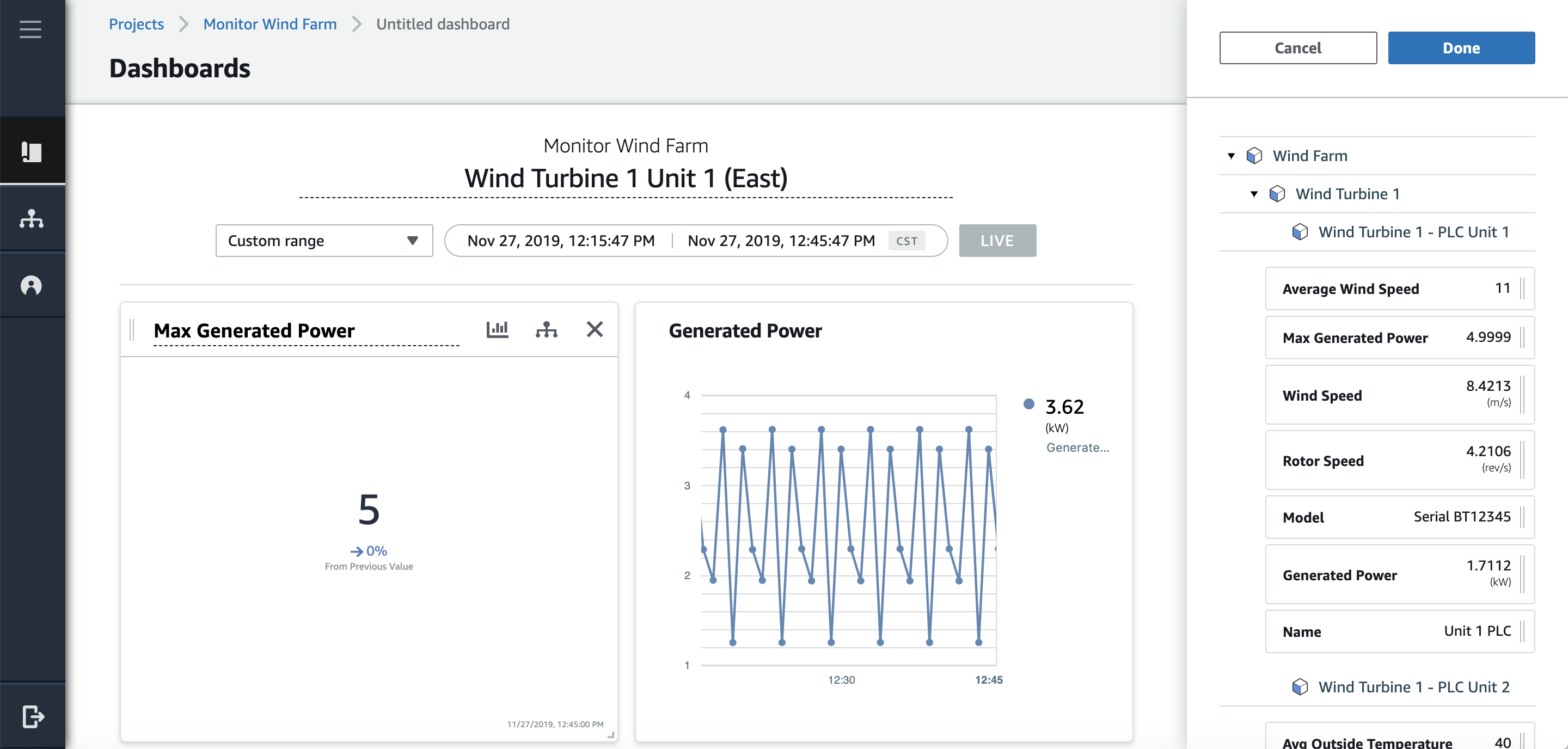Select Wind Turbine 1 - PLC Unit 1 asset
This screenshot has width=1568, height=749.
[1413, 232]
